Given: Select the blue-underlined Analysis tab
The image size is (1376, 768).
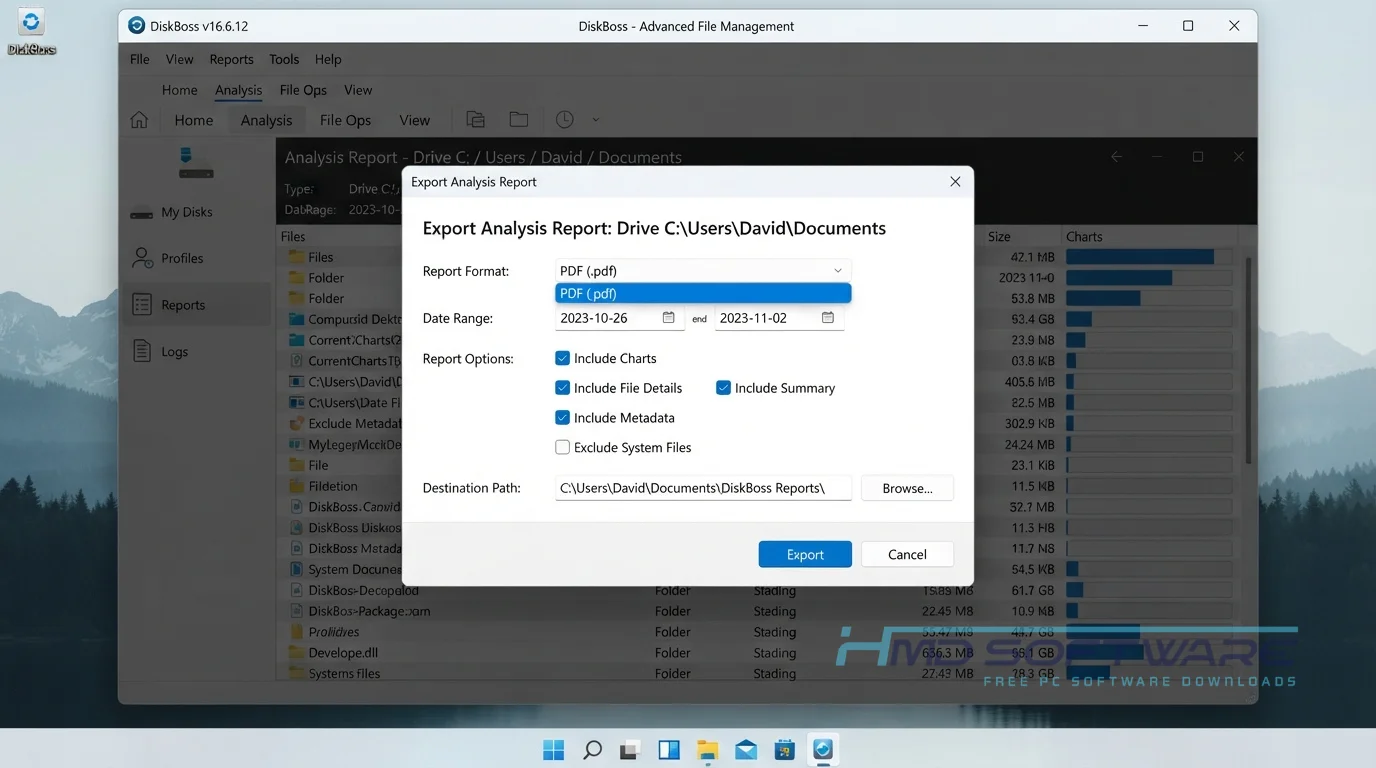Looking at the screenshot, I should point(238,90).
